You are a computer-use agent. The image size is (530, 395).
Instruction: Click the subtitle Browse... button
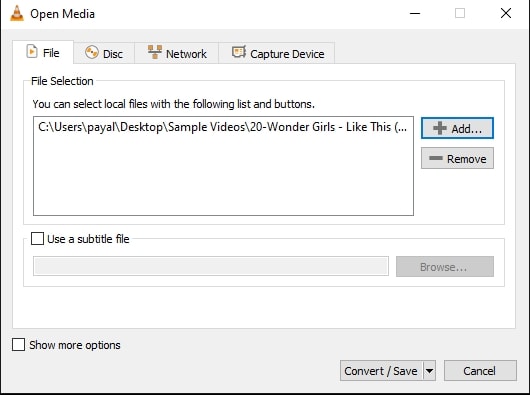pyautogui.click(x=444, y=267)
